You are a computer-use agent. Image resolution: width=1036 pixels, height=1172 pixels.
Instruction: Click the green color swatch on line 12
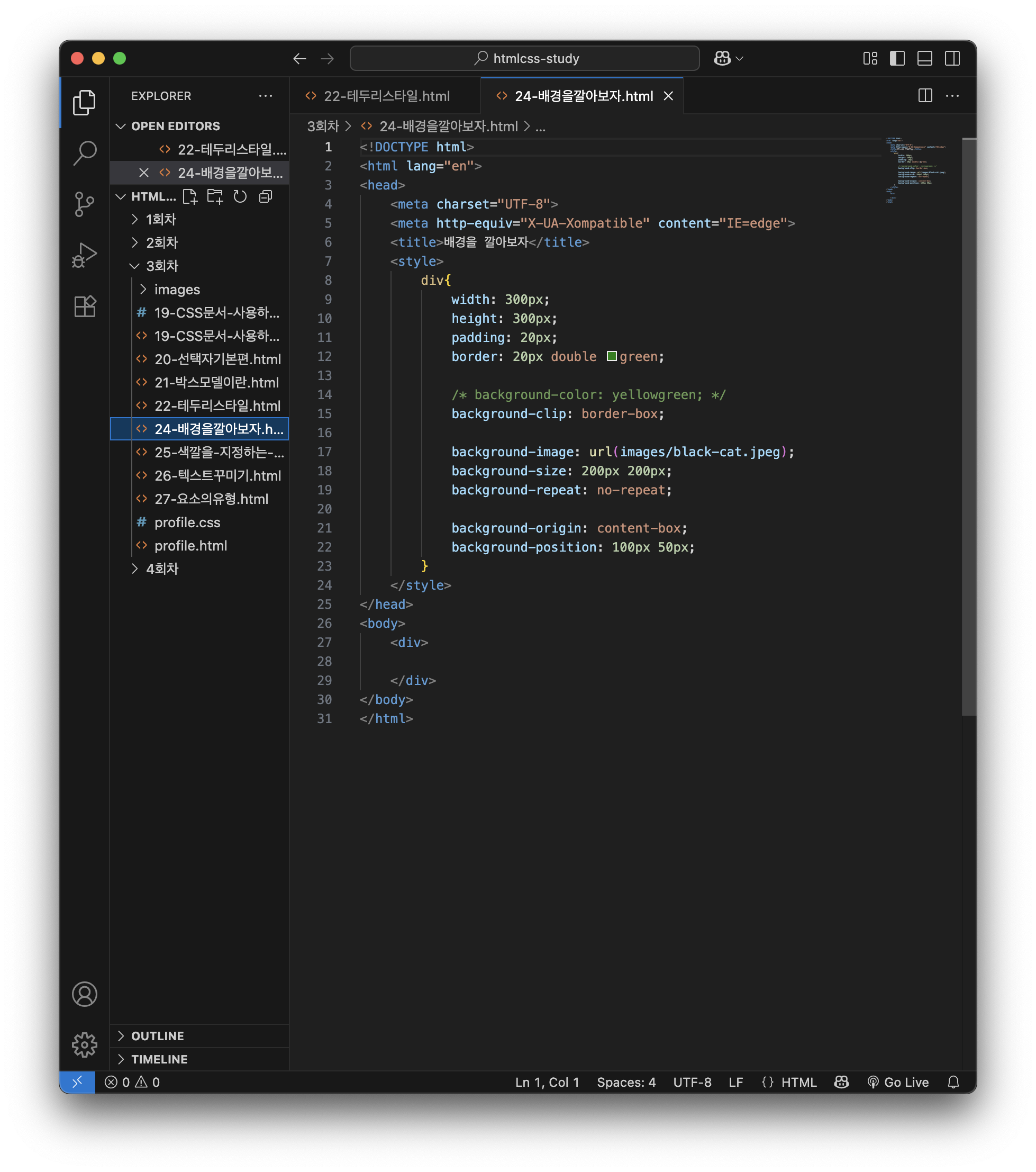point(612,357)
